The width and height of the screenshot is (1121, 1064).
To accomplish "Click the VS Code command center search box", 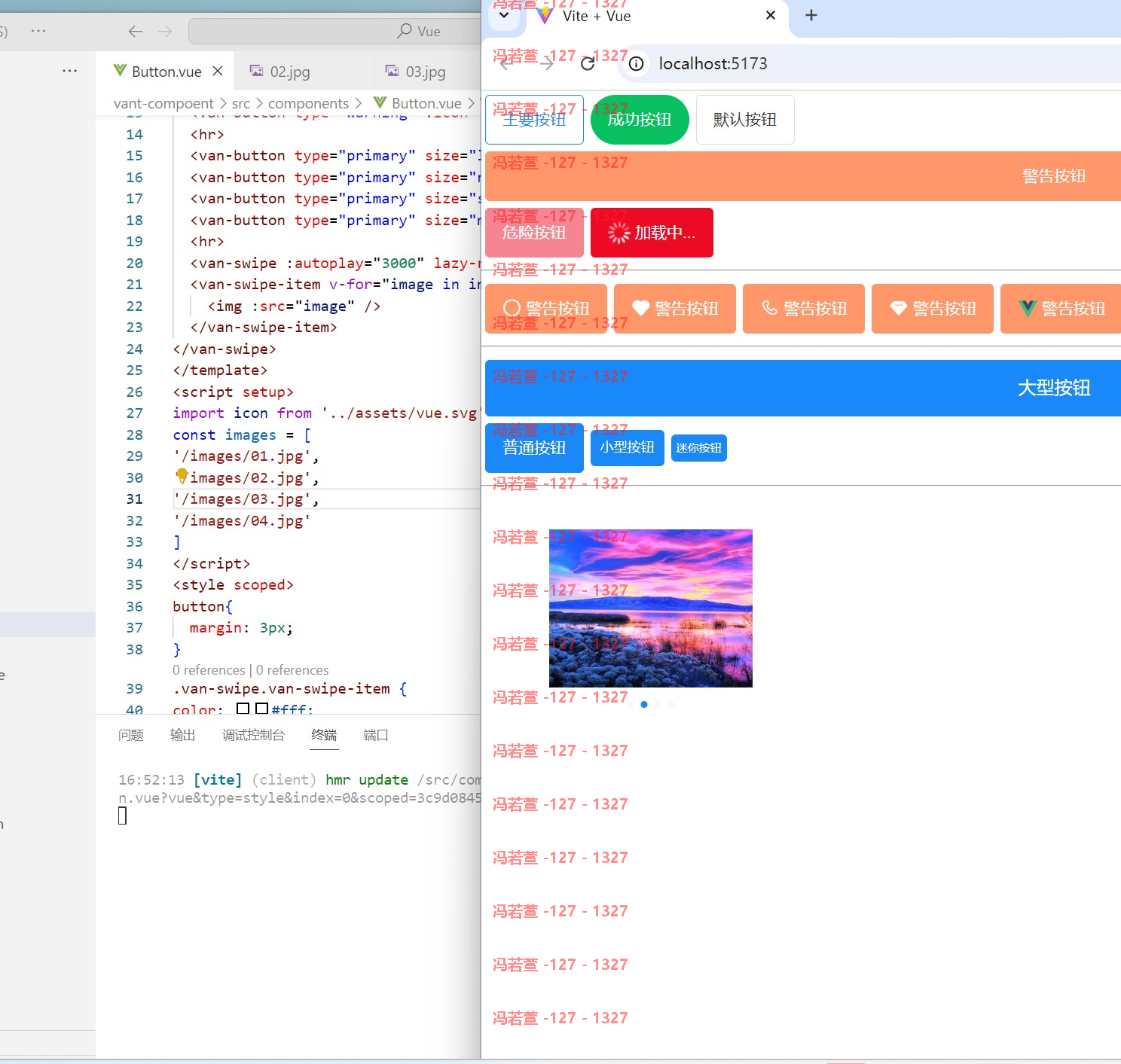I will point(334,31).
